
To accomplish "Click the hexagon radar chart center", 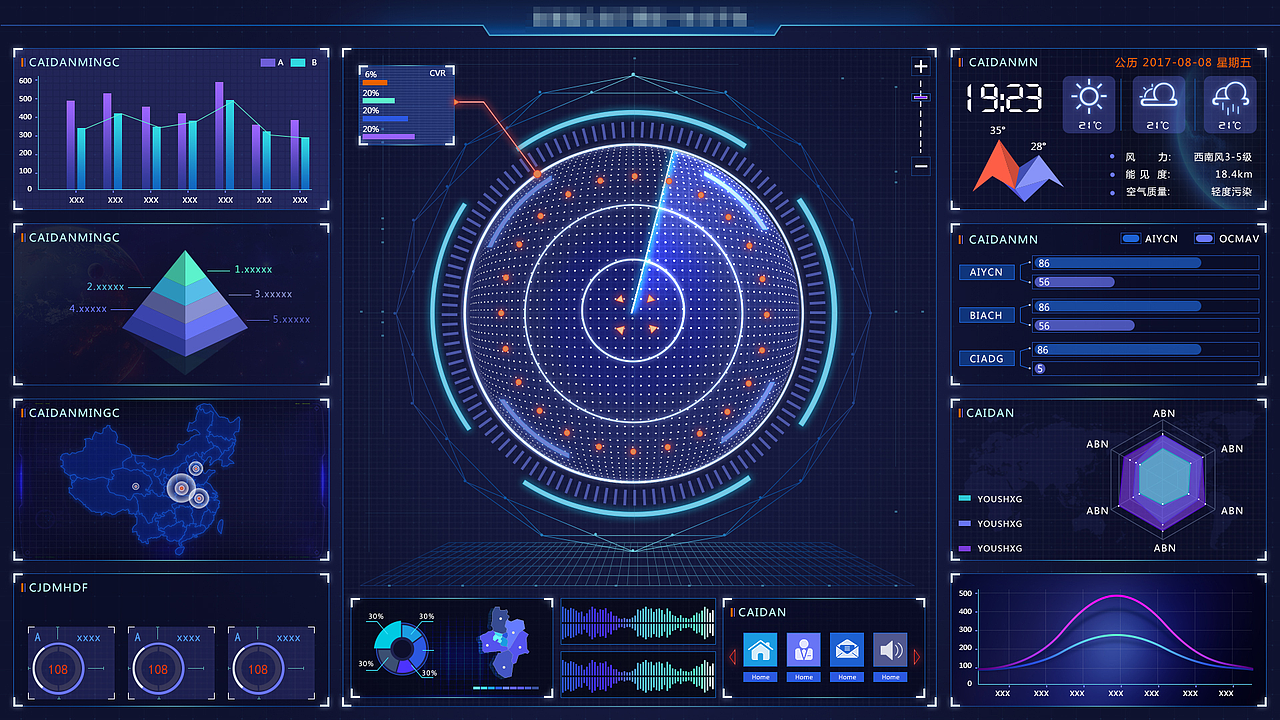I will 1164,477.
